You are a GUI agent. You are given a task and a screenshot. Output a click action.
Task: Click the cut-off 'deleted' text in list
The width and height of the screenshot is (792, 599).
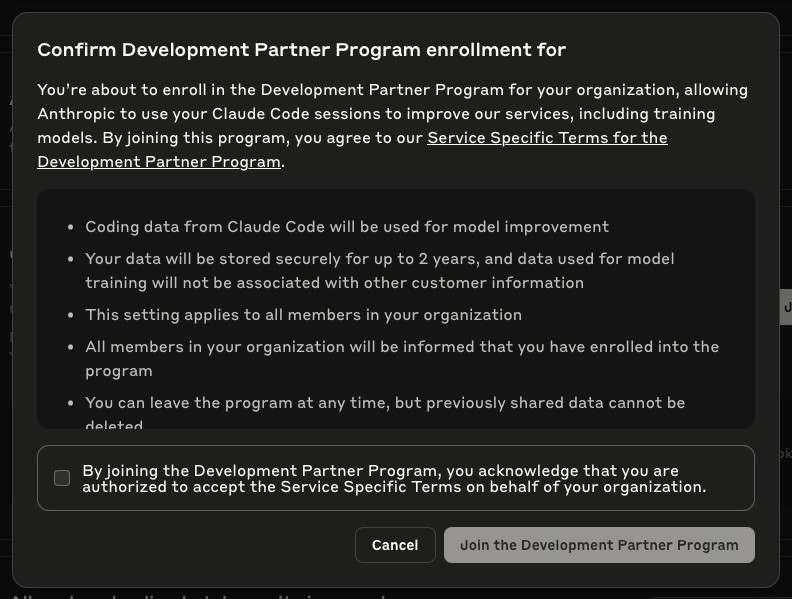coord(114,423)
